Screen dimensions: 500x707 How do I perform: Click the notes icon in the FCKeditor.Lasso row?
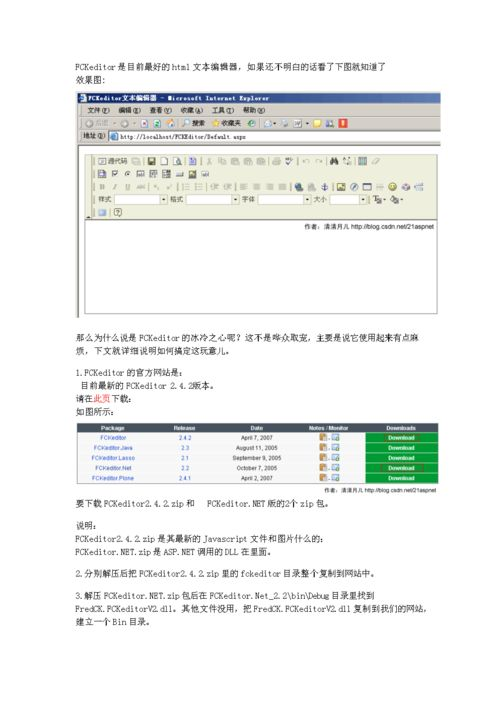tap(323, 457)
